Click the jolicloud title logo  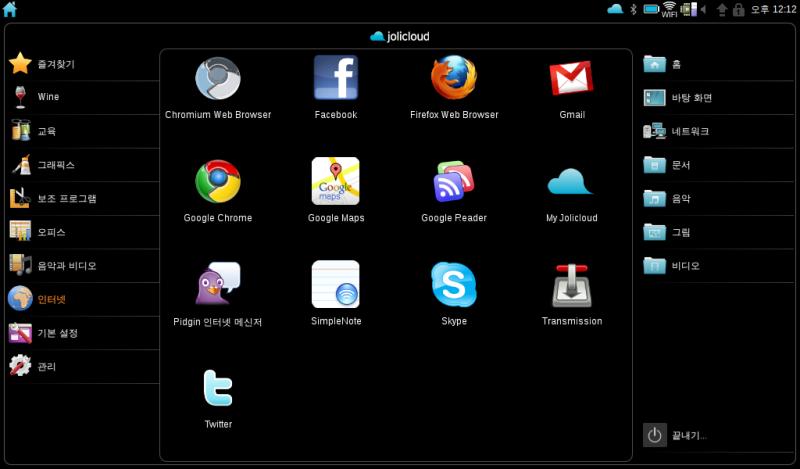click(x=399, y=36)
